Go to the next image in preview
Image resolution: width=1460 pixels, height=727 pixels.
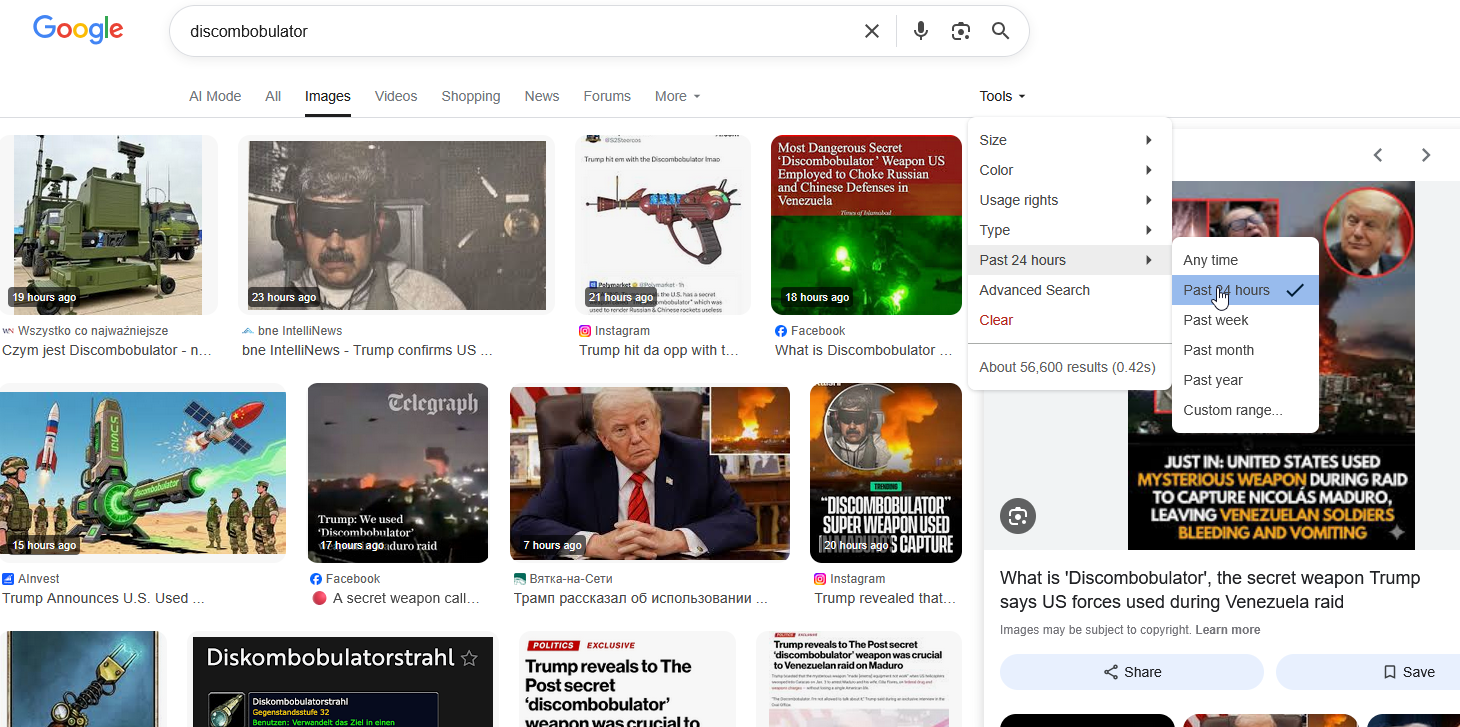(1426, 155)
